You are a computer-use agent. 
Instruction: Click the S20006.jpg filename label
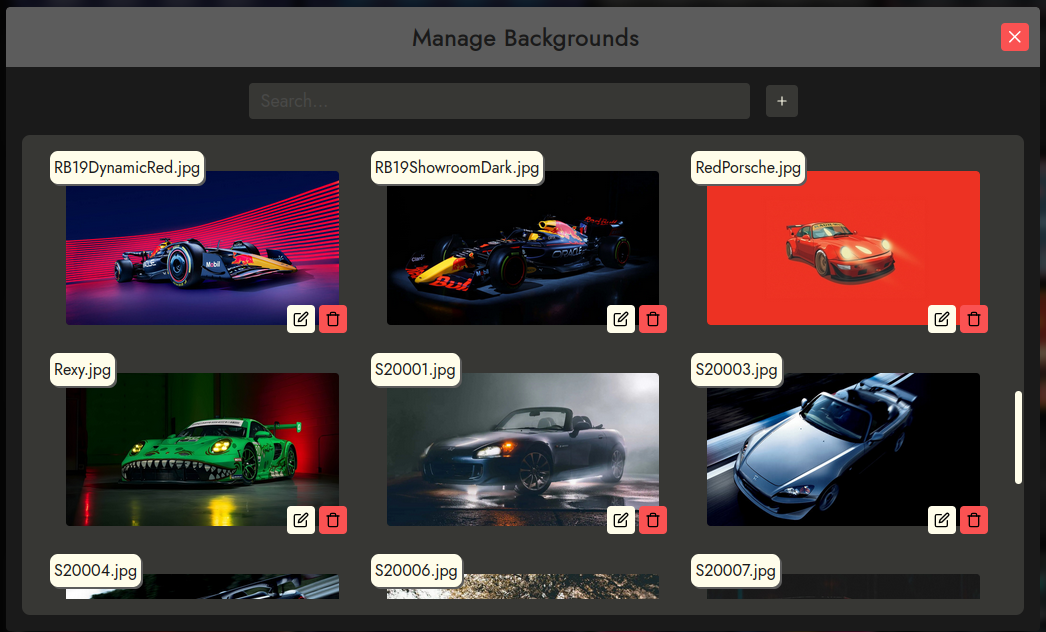tap(416, 571)
